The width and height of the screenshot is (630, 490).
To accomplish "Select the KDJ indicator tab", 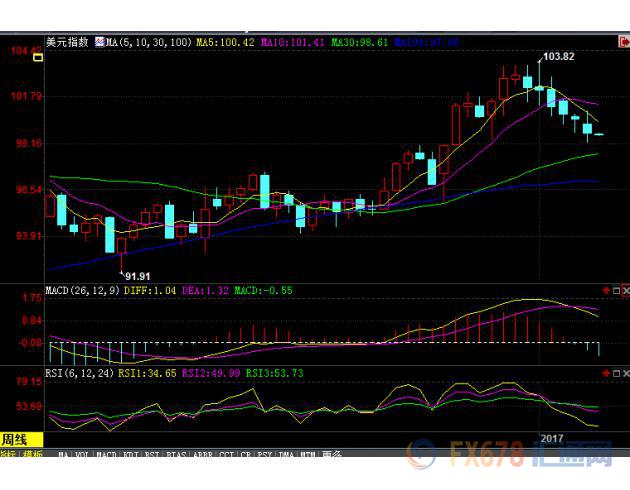I will coord(129,454).
